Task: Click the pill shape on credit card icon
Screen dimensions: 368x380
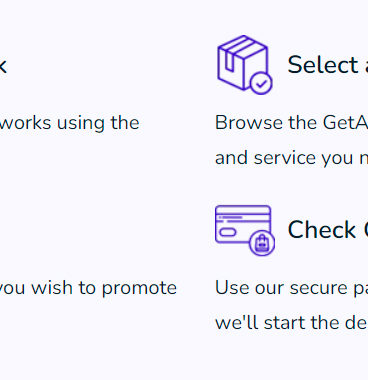Action: (x=228, y=232)
